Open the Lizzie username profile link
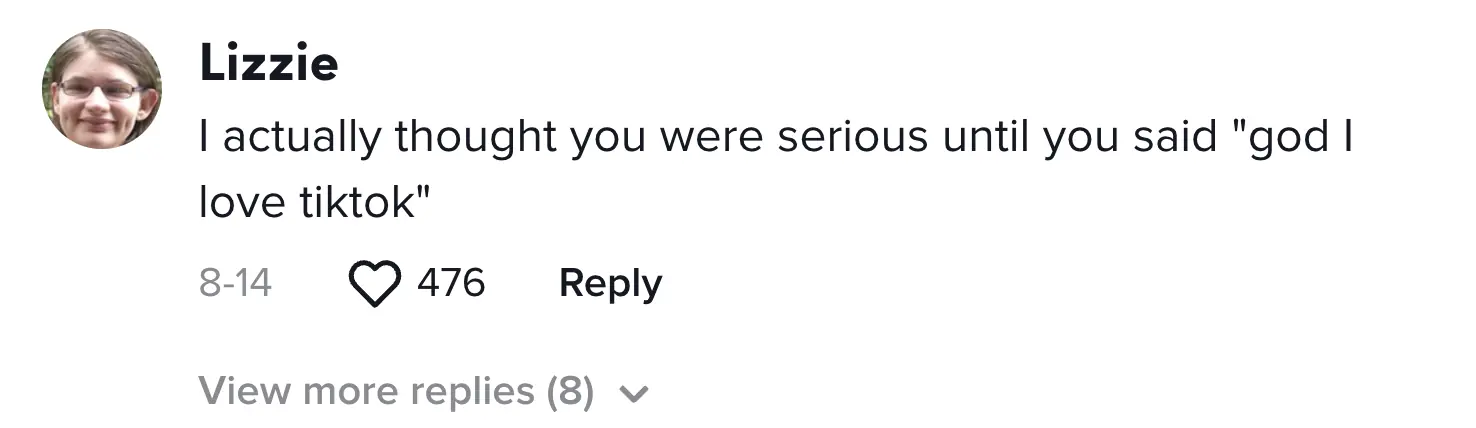The height and width of the screenshot is (428, 1476). coord(268,66)
